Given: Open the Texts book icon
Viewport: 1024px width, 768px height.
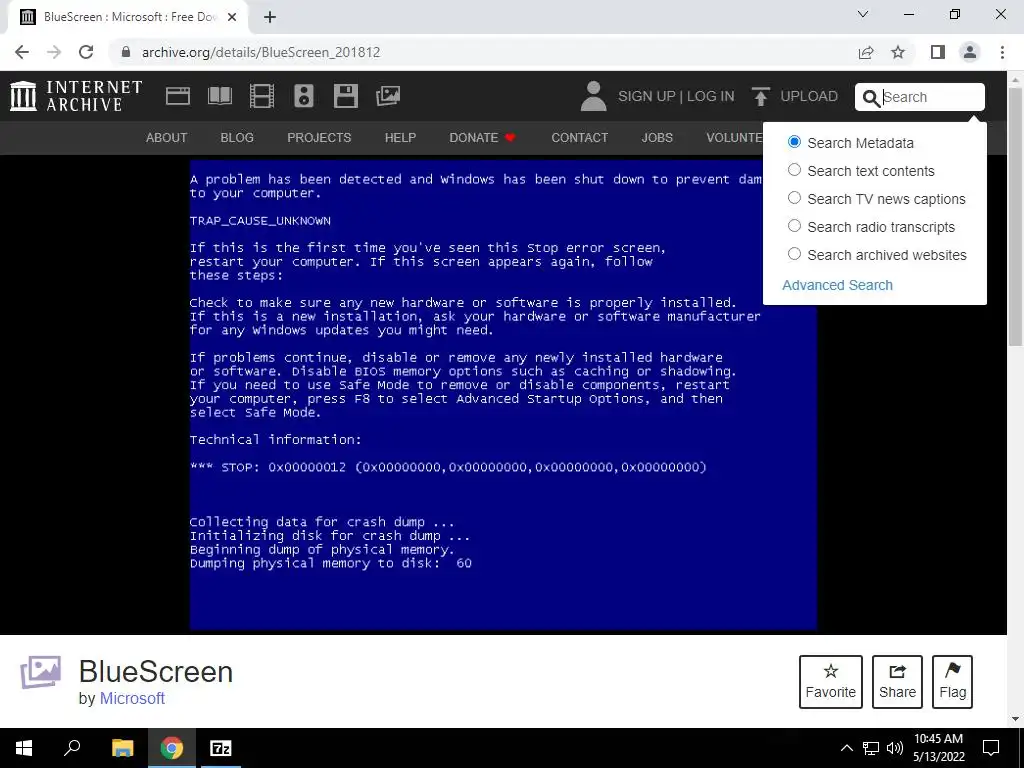Looking at the screenshot, I should pos(220,96).
